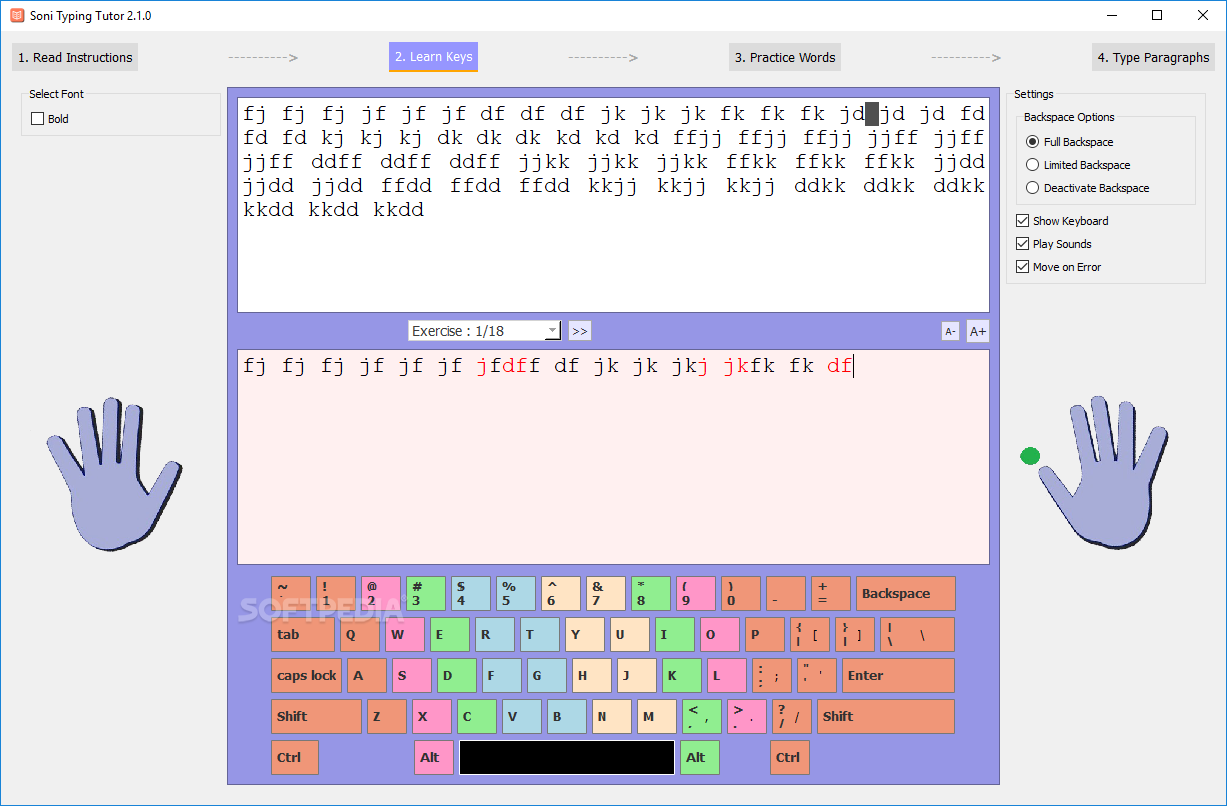Screen dimensions: 1227x806
Task: Click the pink L key
Action: (727, 675)
